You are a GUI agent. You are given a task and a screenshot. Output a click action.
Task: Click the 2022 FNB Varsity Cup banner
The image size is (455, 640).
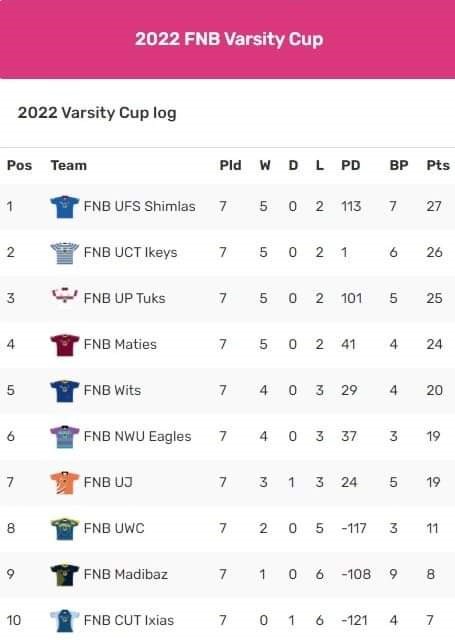227,39
